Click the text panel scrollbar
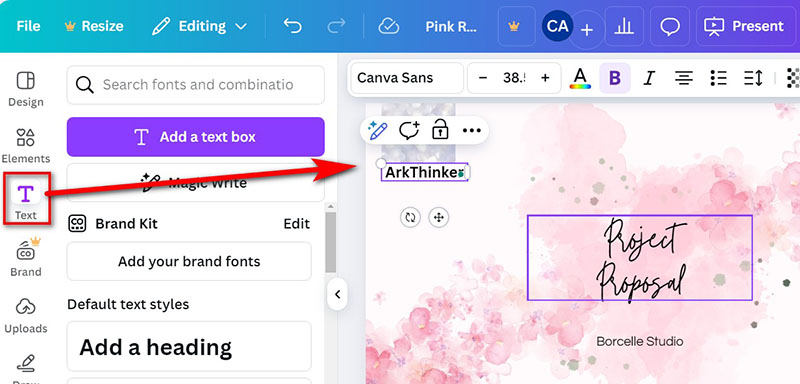Image resolution: width=800 pixels, height=384 pixels. pyautogui.click(x=331, y=242)
